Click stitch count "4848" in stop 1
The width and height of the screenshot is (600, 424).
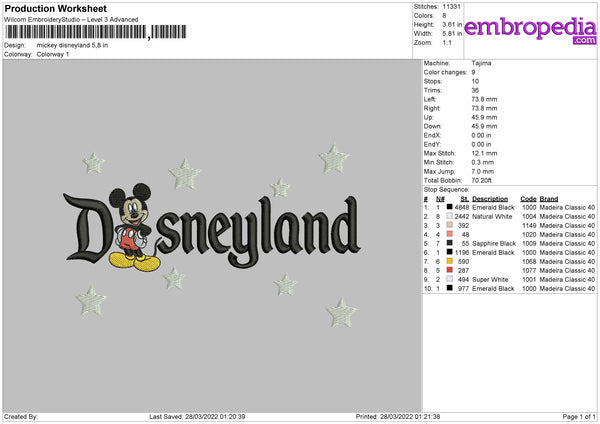(462, 207)
